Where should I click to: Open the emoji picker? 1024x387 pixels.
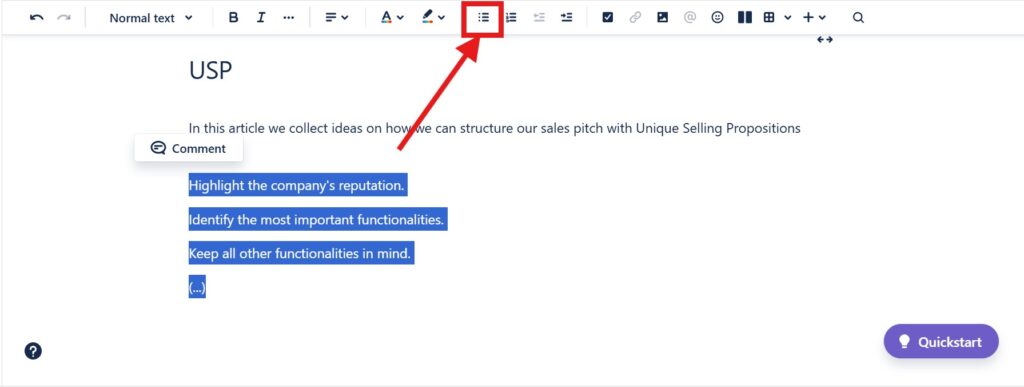click(x=717, y=18)
